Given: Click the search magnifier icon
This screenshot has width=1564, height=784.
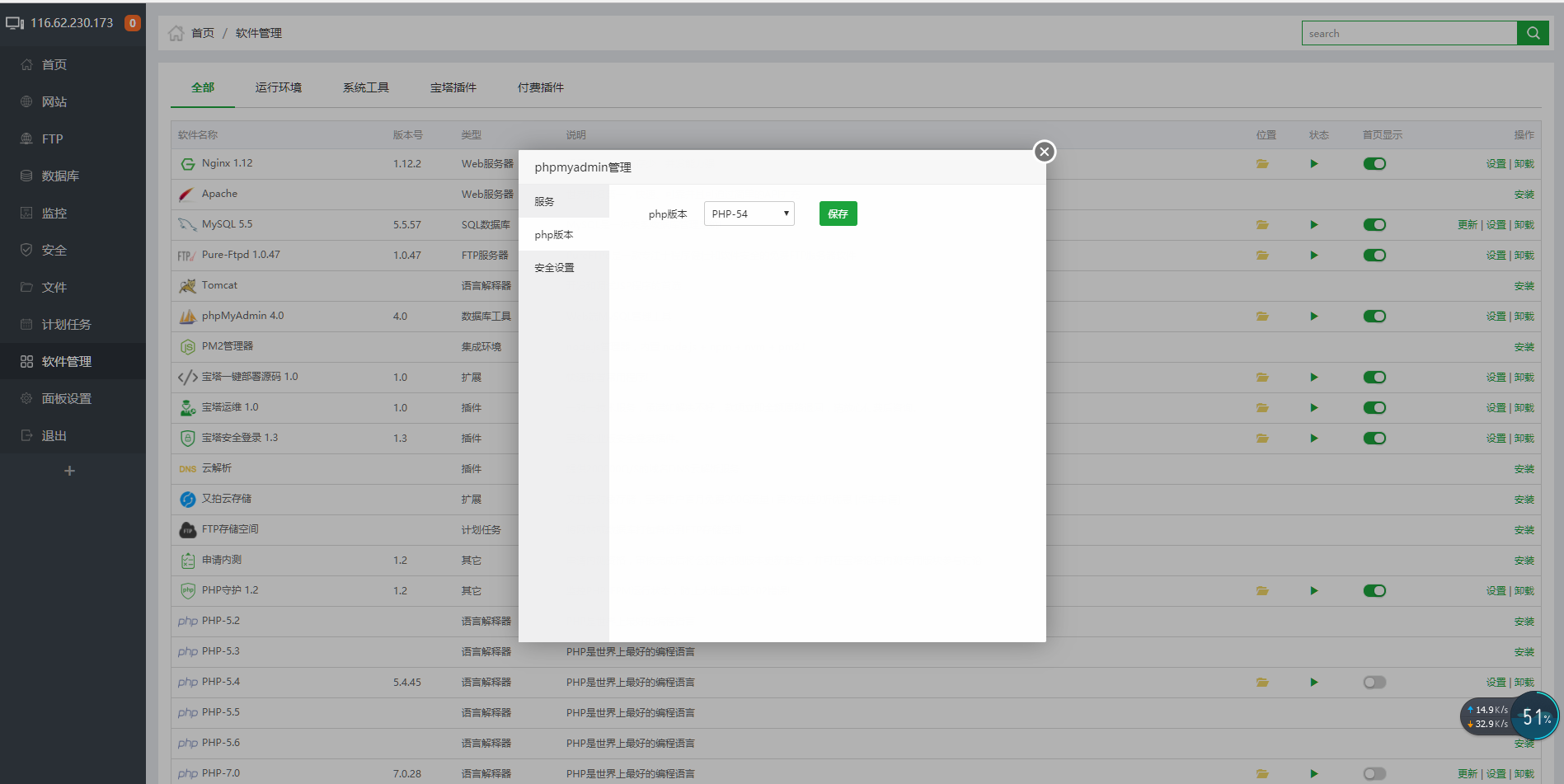Looking at the screenshot, I should coord(1533,33).
